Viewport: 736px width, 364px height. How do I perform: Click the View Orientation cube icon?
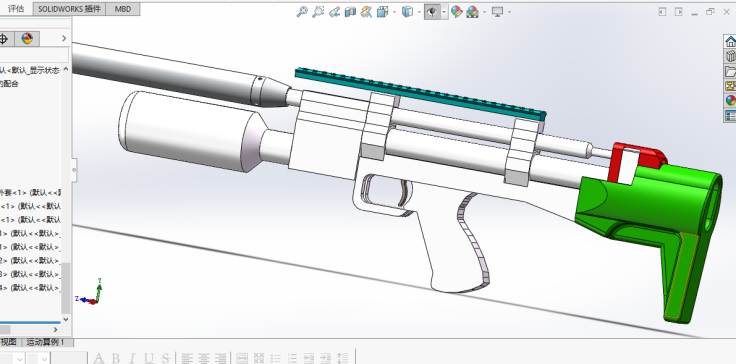[383, 12]
